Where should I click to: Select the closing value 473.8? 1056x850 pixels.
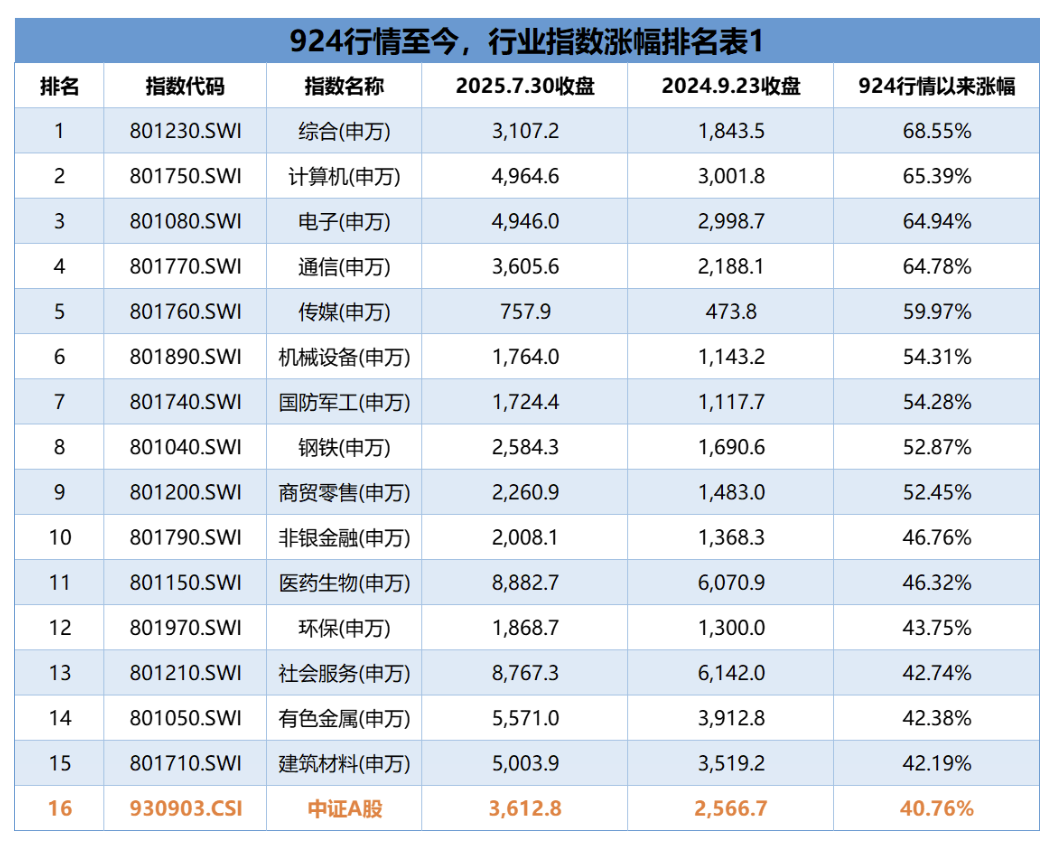[731, 311]
